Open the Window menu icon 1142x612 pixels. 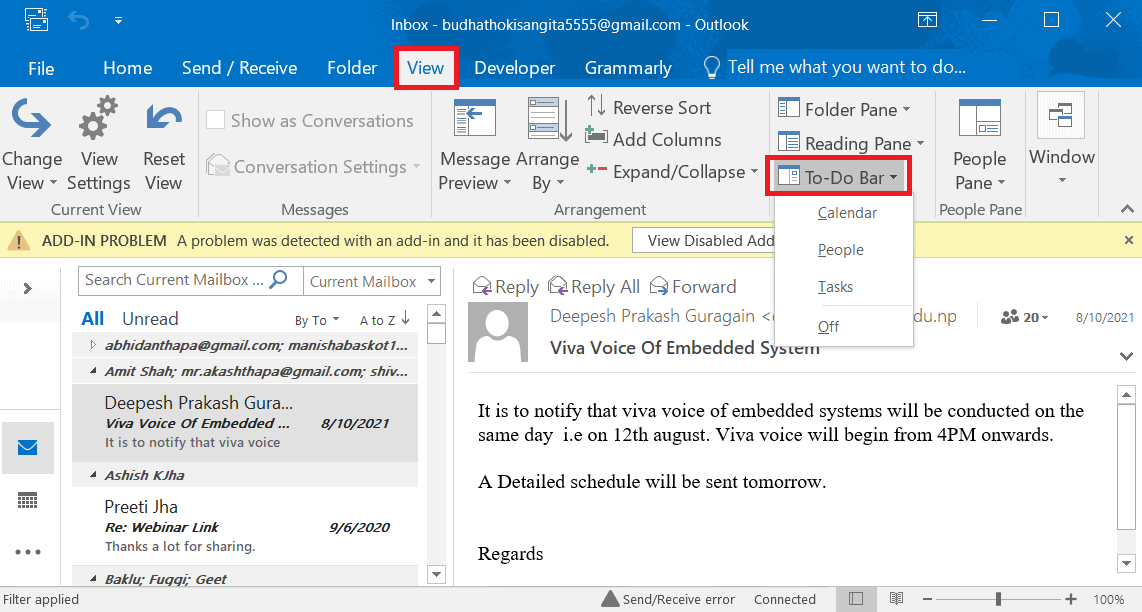pyautogui.click(x=1061, y=117)
